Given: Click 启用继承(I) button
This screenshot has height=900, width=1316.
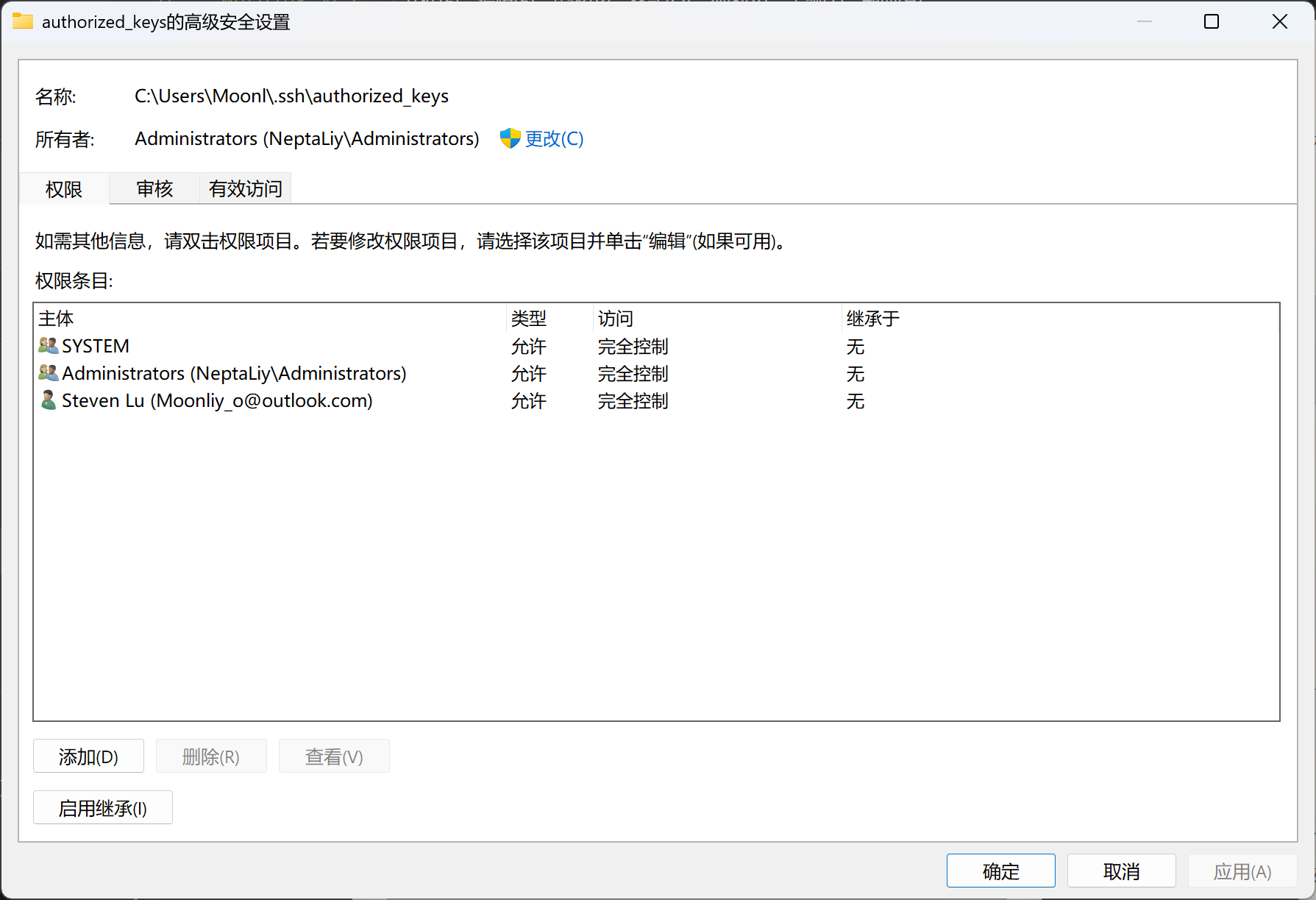Looking at the screenshot, I should (103, 808).
